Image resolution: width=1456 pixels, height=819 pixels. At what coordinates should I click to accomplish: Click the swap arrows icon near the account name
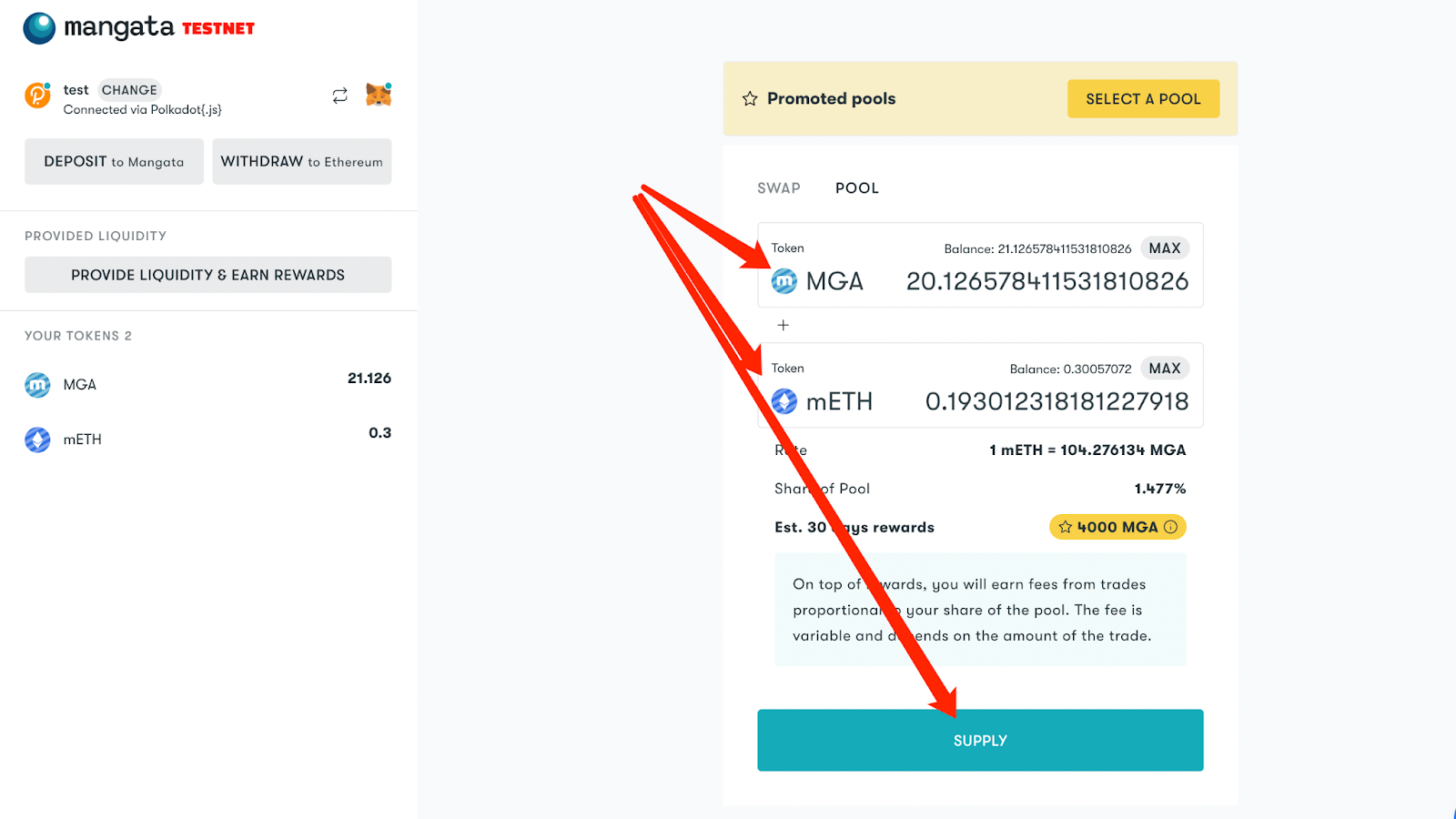[x=339, y=96]
